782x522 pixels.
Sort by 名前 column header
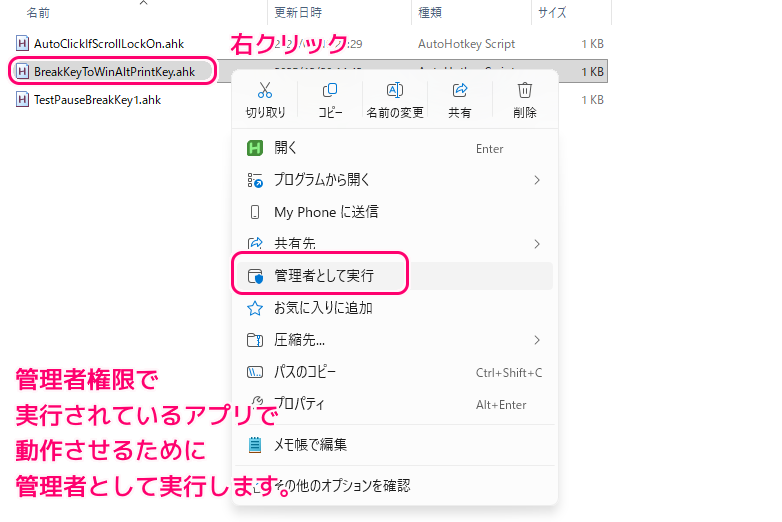38,12
